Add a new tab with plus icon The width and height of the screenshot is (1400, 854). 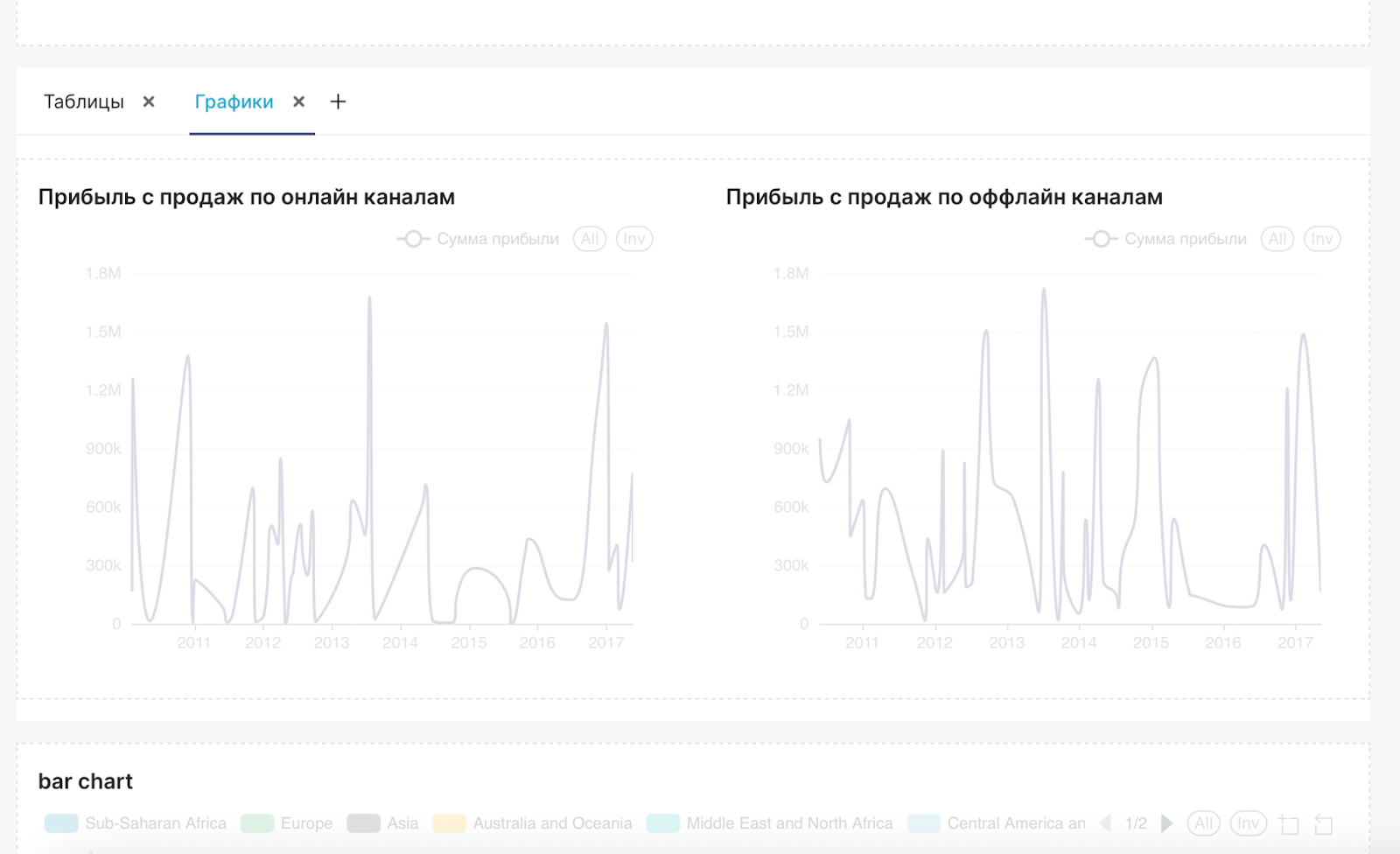point(338,101)
